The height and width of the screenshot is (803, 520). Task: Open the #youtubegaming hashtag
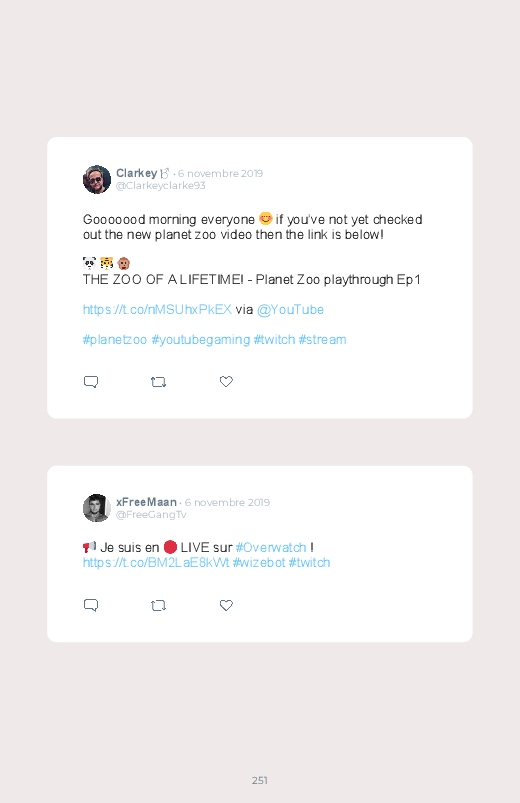click(201, 340)
